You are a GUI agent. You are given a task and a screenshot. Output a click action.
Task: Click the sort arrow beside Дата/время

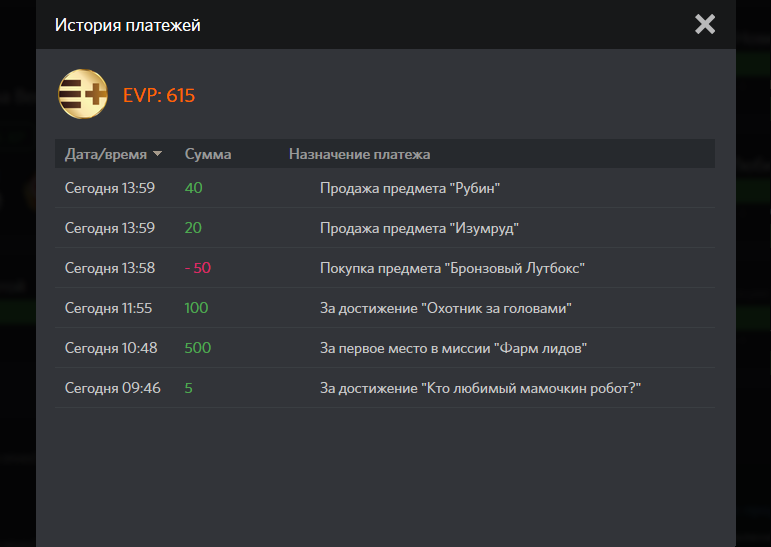(157, 154)
